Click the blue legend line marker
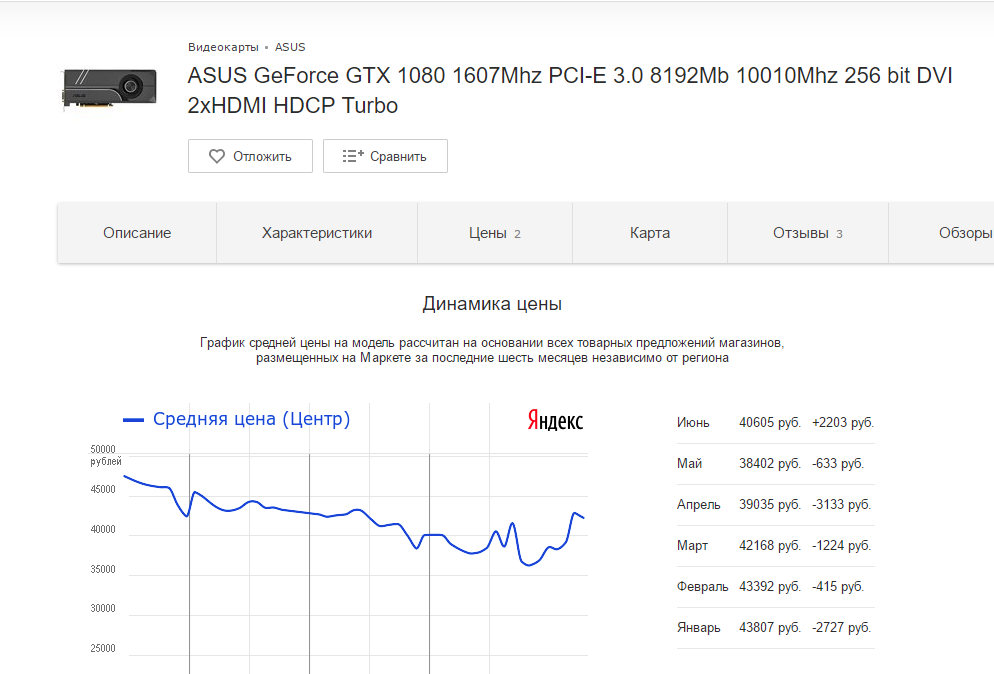 133,420
